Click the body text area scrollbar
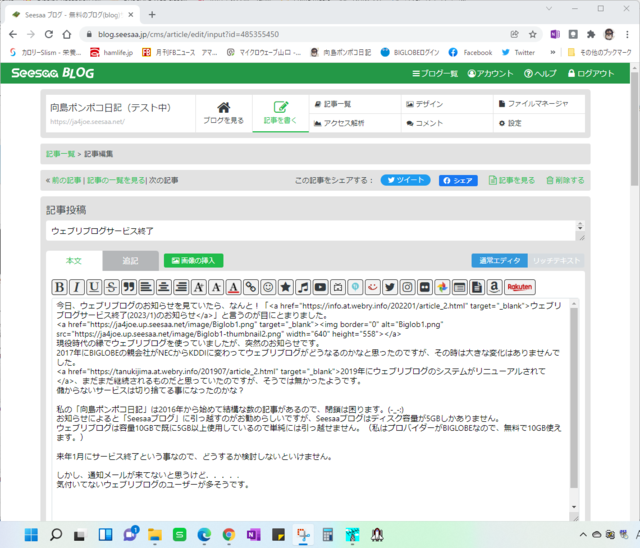640x548 pixels. coord(574,398)
